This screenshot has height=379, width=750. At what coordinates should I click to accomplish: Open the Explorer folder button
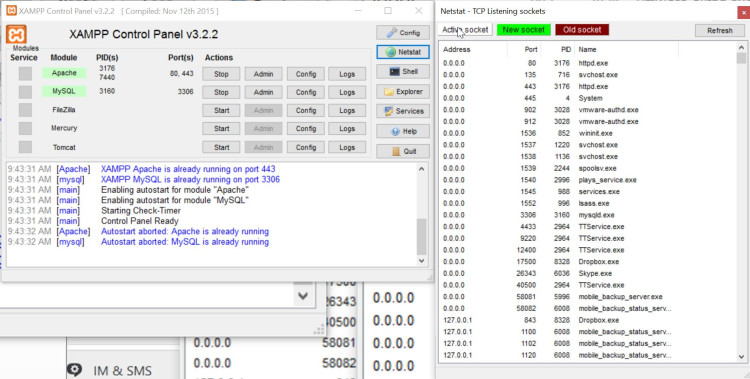coord(403,91)
